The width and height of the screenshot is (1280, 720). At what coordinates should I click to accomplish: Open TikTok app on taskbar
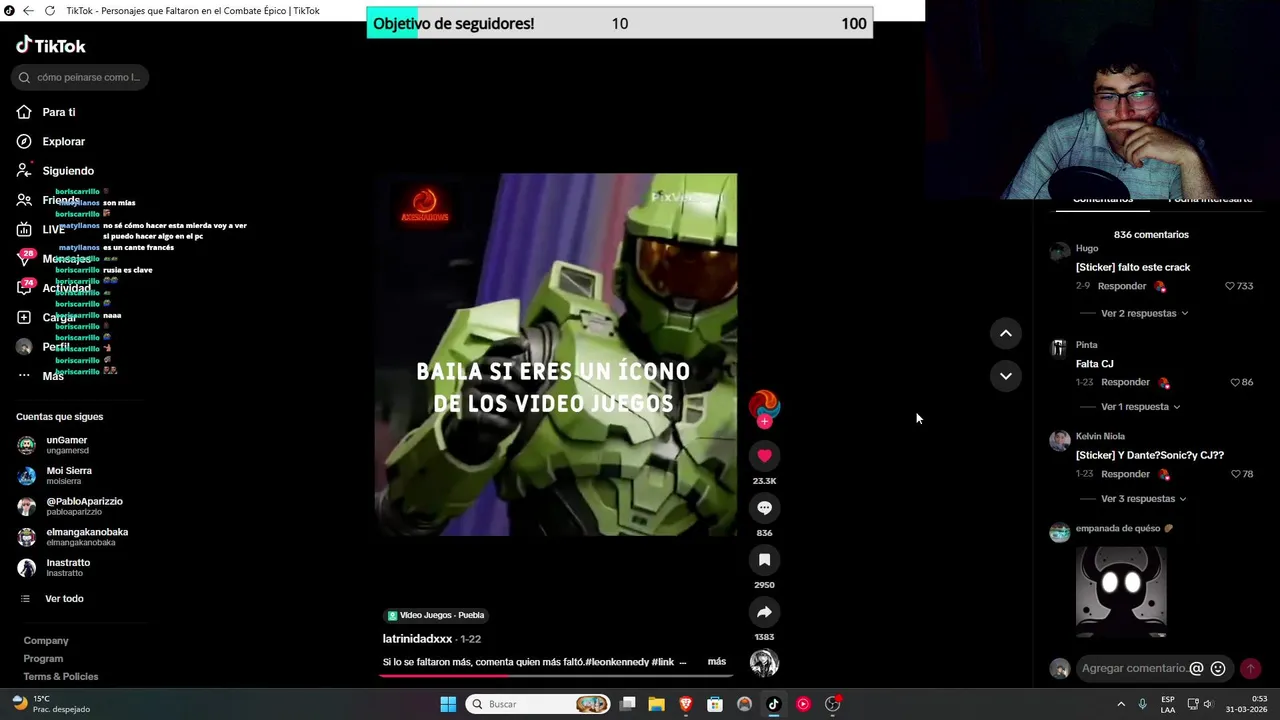coord(773,704)
